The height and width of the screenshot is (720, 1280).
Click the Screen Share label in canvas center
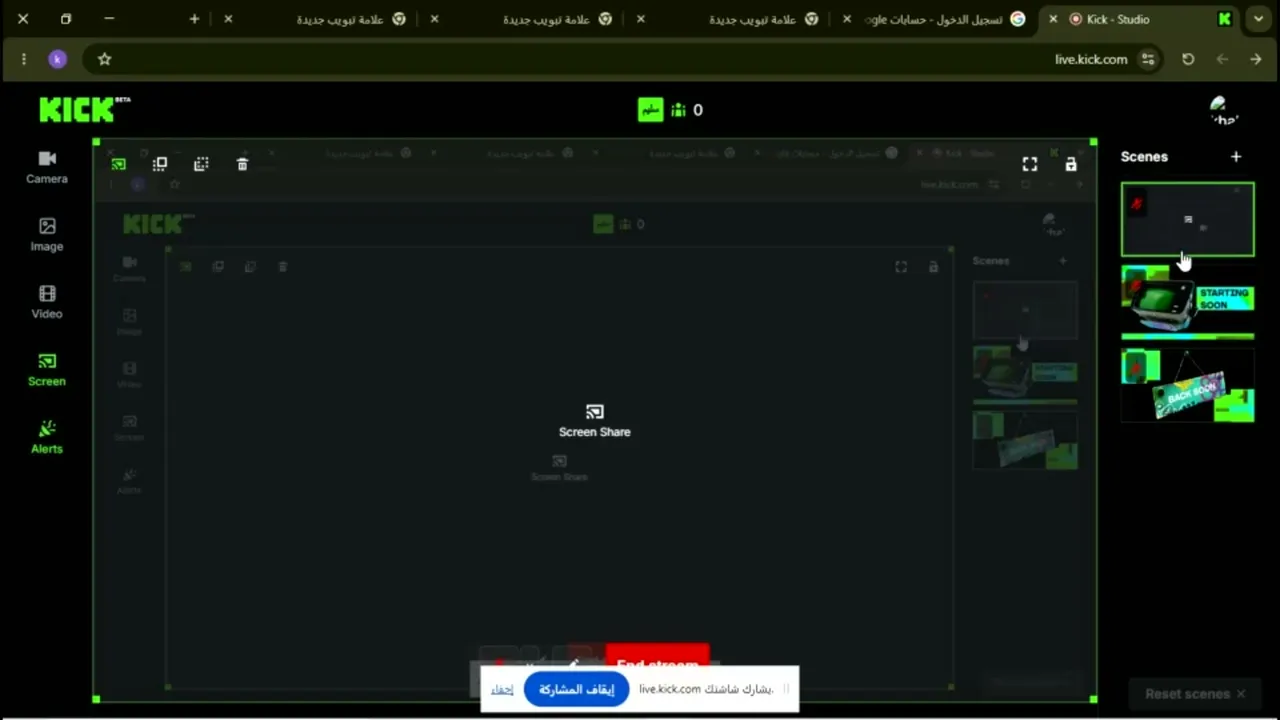pos(595,432)
